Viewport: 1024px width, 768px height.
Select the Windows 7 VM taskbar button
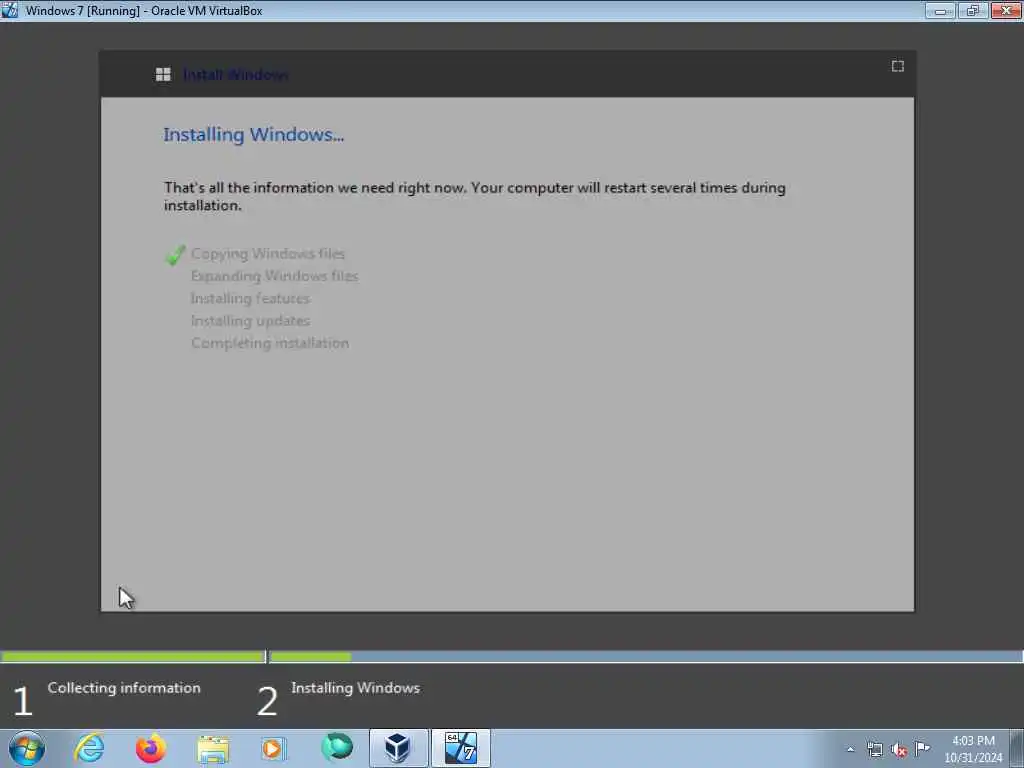pos(460,748)
